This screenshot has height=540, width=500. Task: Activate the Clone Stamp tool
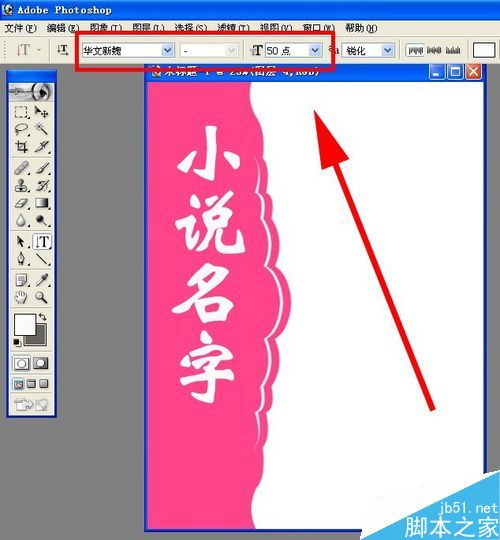tap(21, 186)
